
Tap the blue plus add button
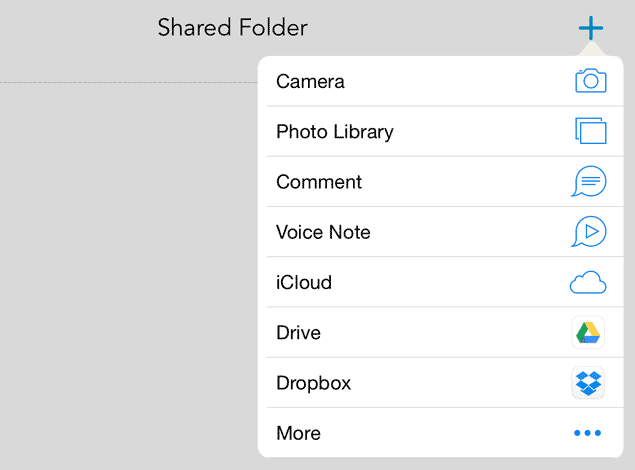pos(591,28)
